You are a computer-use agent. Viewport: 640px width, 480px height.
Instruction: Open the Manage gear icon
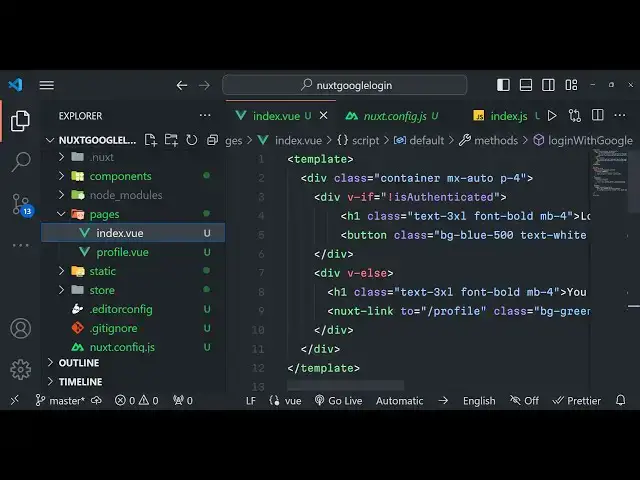[x=20, y=369]
